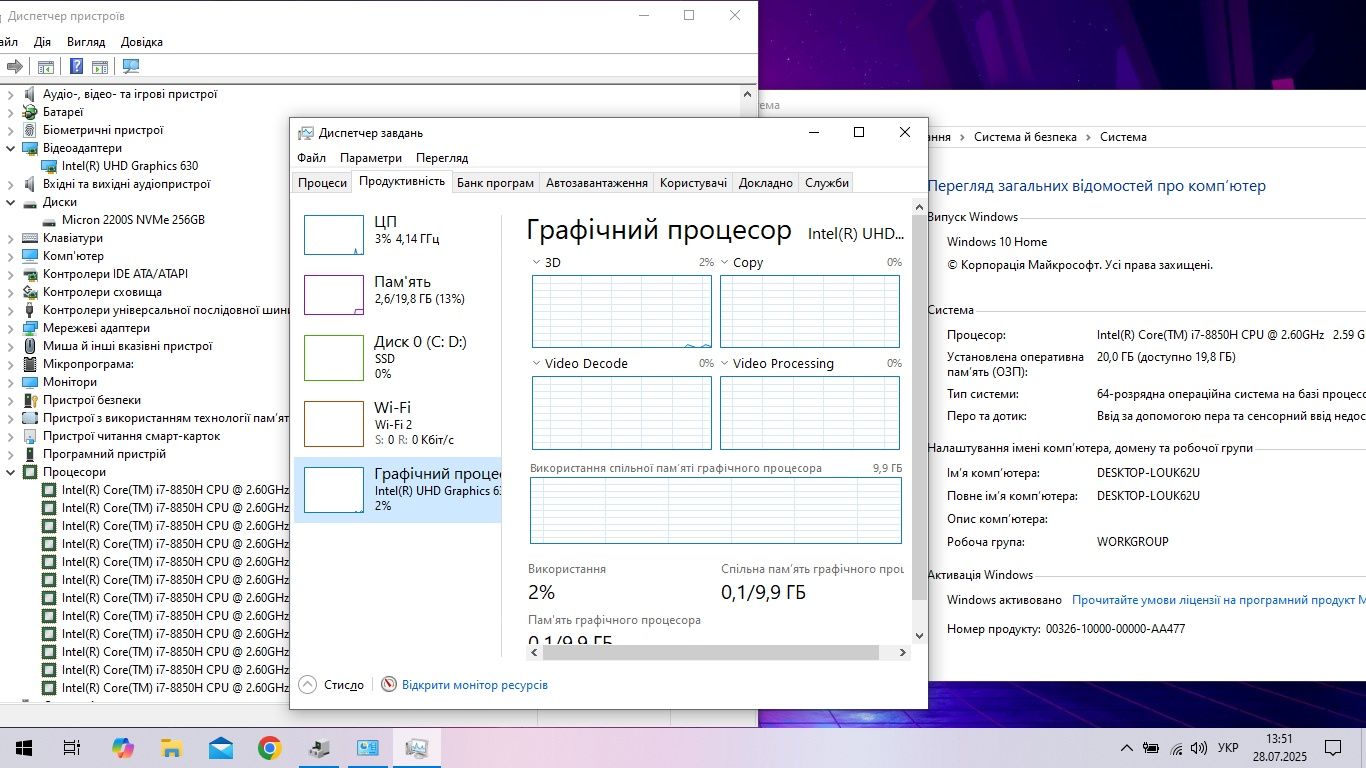Open the Mail app from the taskbar

coord(221,748)
